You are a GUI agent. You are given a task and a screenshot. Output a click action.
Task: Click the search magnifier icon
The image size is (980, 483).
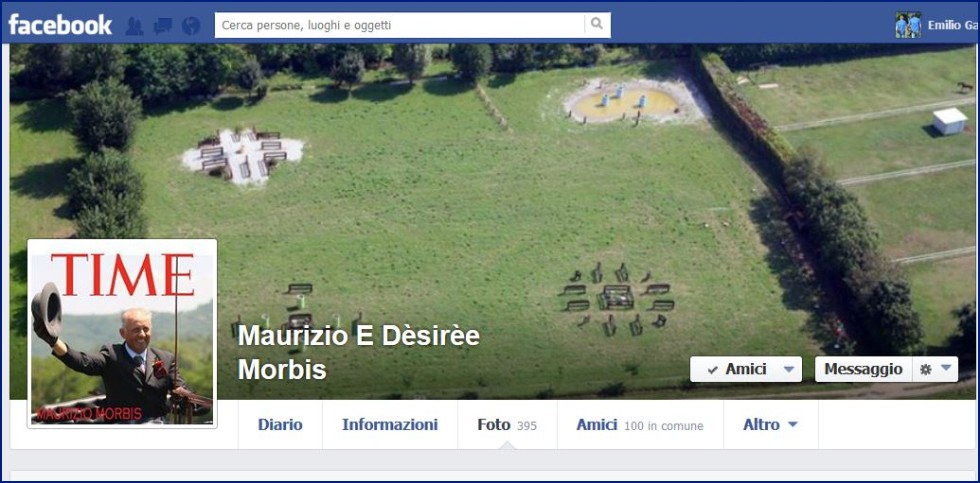[x=597, y=24]
